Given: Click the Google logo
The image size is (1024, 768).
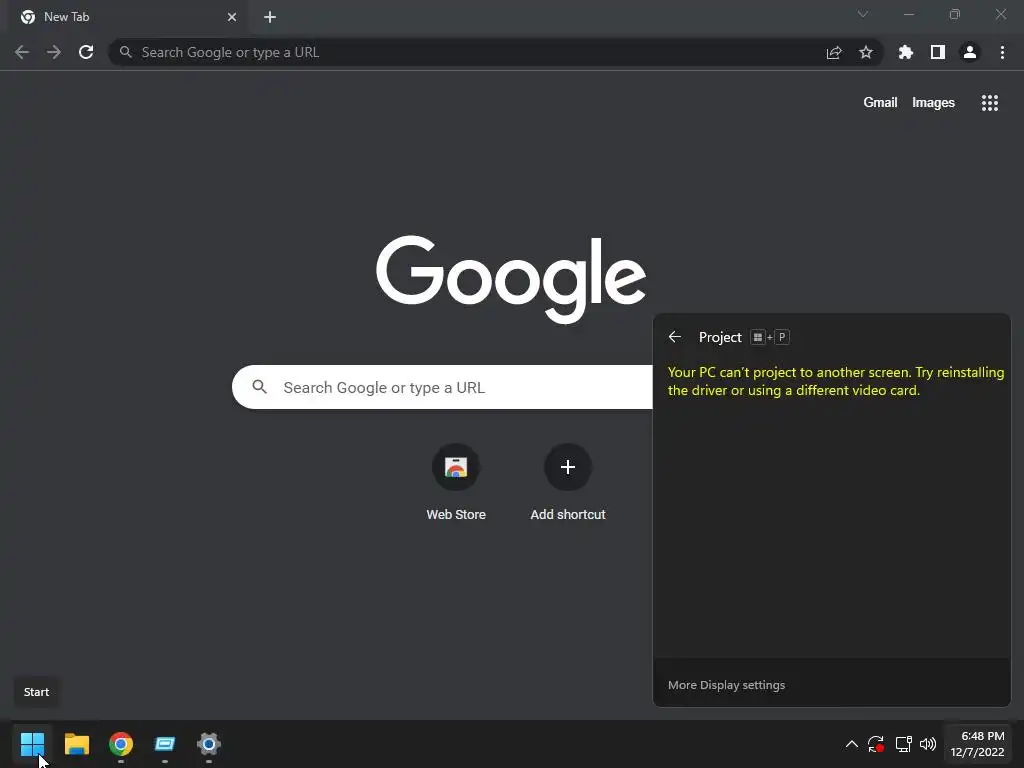Looking at the screenshot, I should [x=511, y=279].
